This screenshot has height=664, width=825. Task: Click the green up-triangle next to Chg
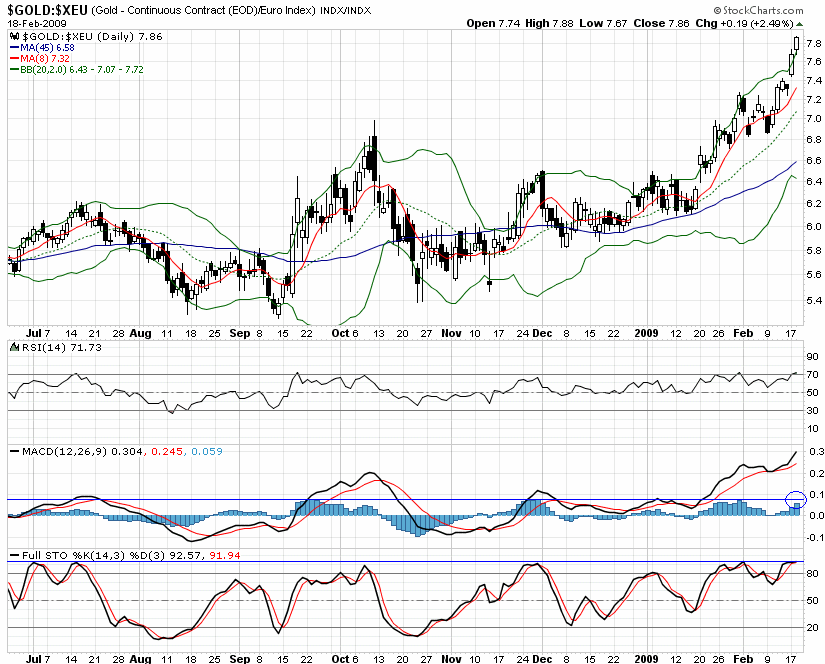pyautogui.click(x=800, y=24)
